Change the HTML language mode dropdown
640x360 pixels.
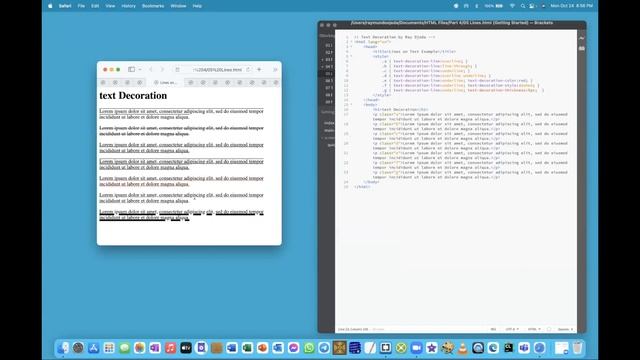(534, 329)
